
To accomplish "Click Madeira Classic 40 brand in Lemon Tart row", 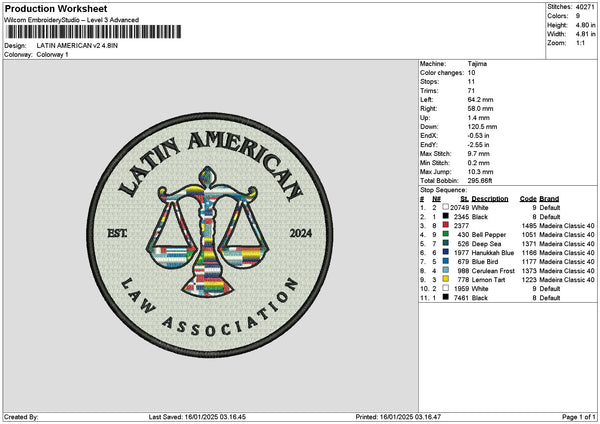I will [567, 280].
